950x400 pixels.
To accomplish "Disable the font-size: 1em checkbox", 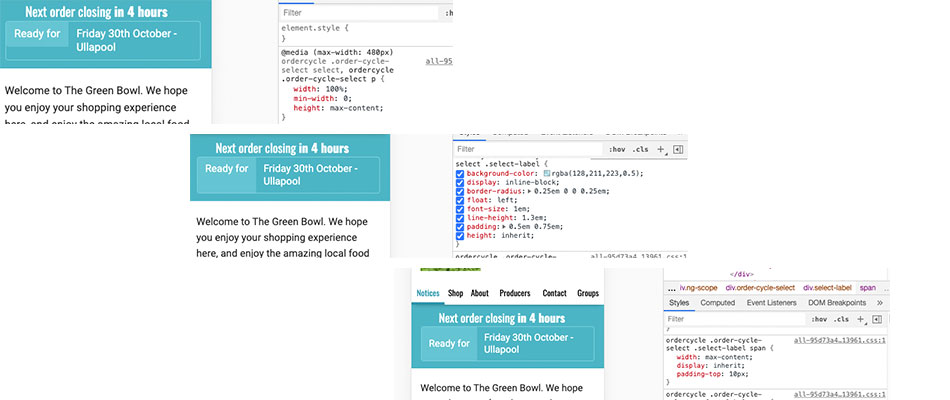I will pos(460,208).
